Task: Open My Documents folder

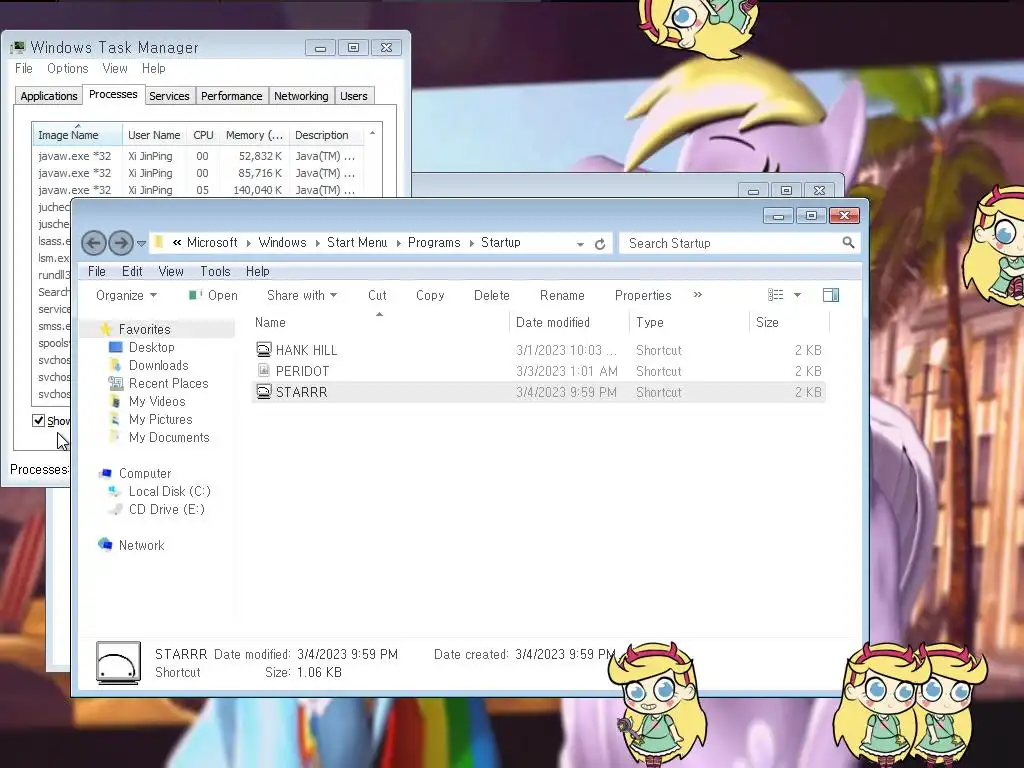Action: 169,437
